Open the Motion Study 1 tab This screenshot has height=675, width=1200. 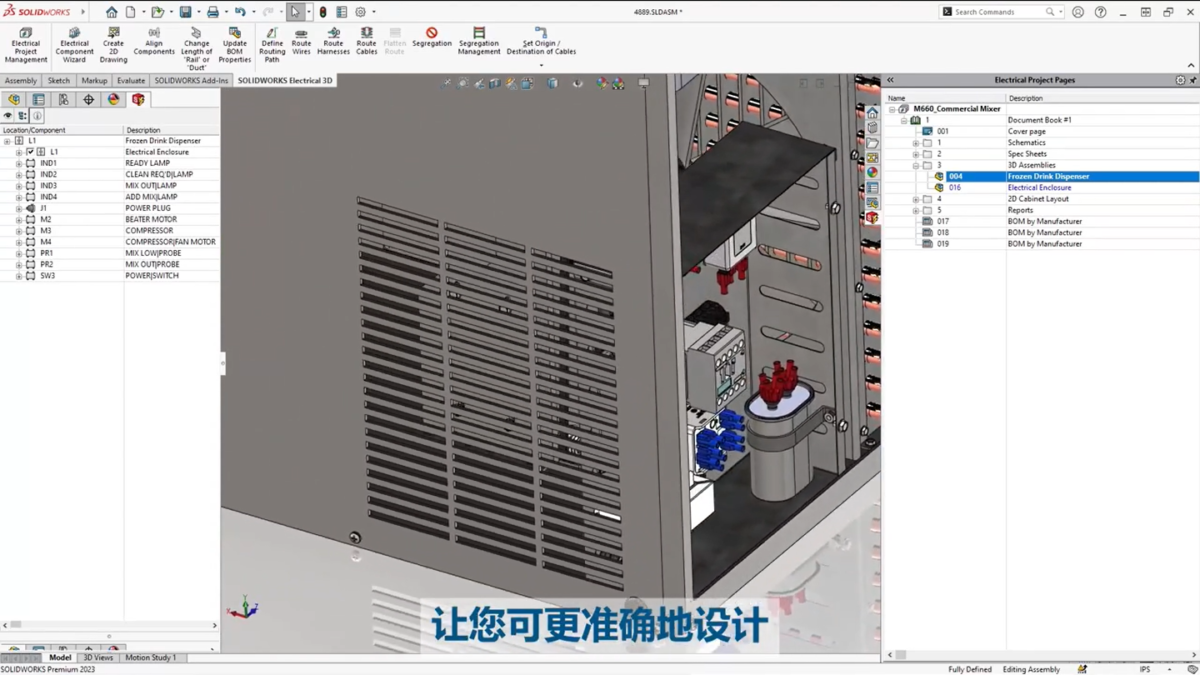tap(151, 658)
